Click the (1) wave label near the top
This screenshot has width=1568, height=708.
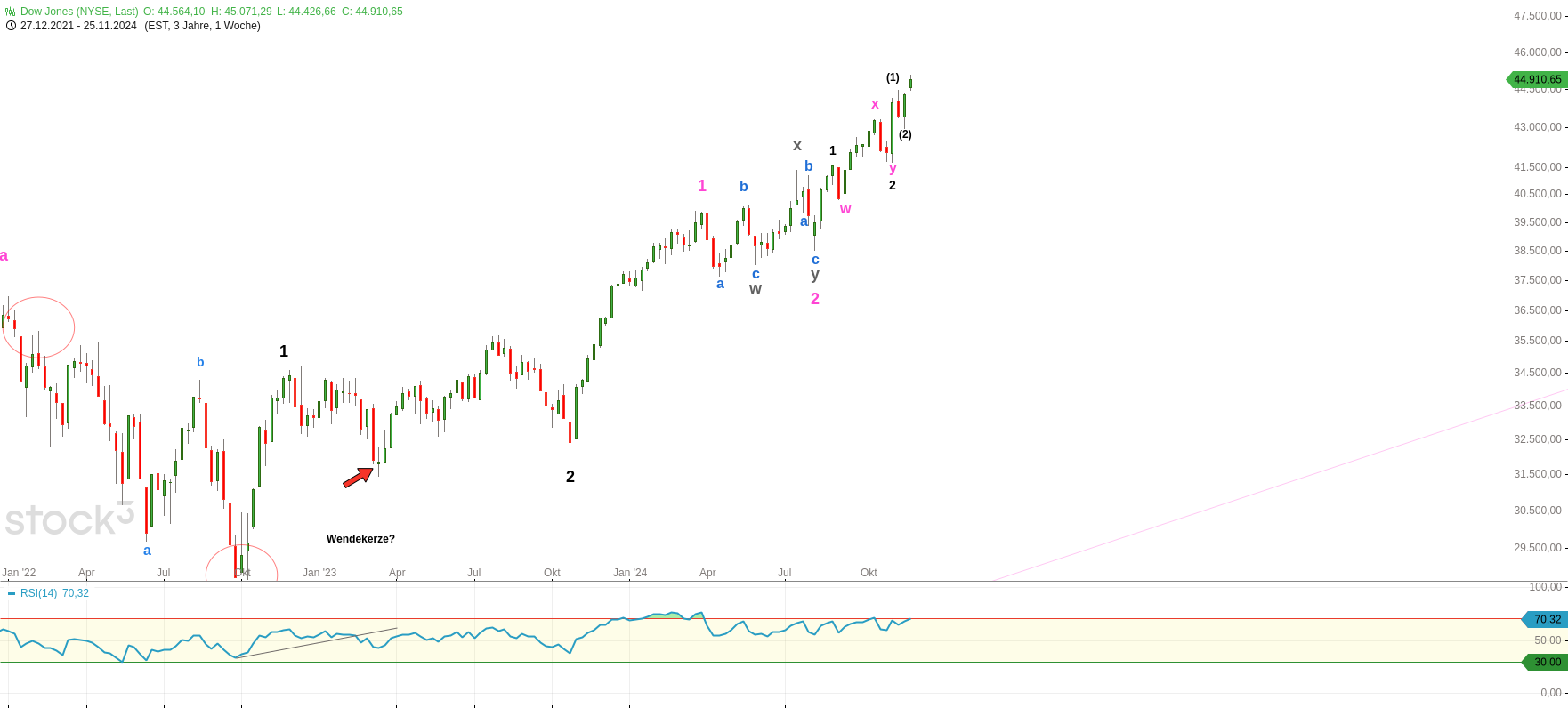tap(893, 77)
